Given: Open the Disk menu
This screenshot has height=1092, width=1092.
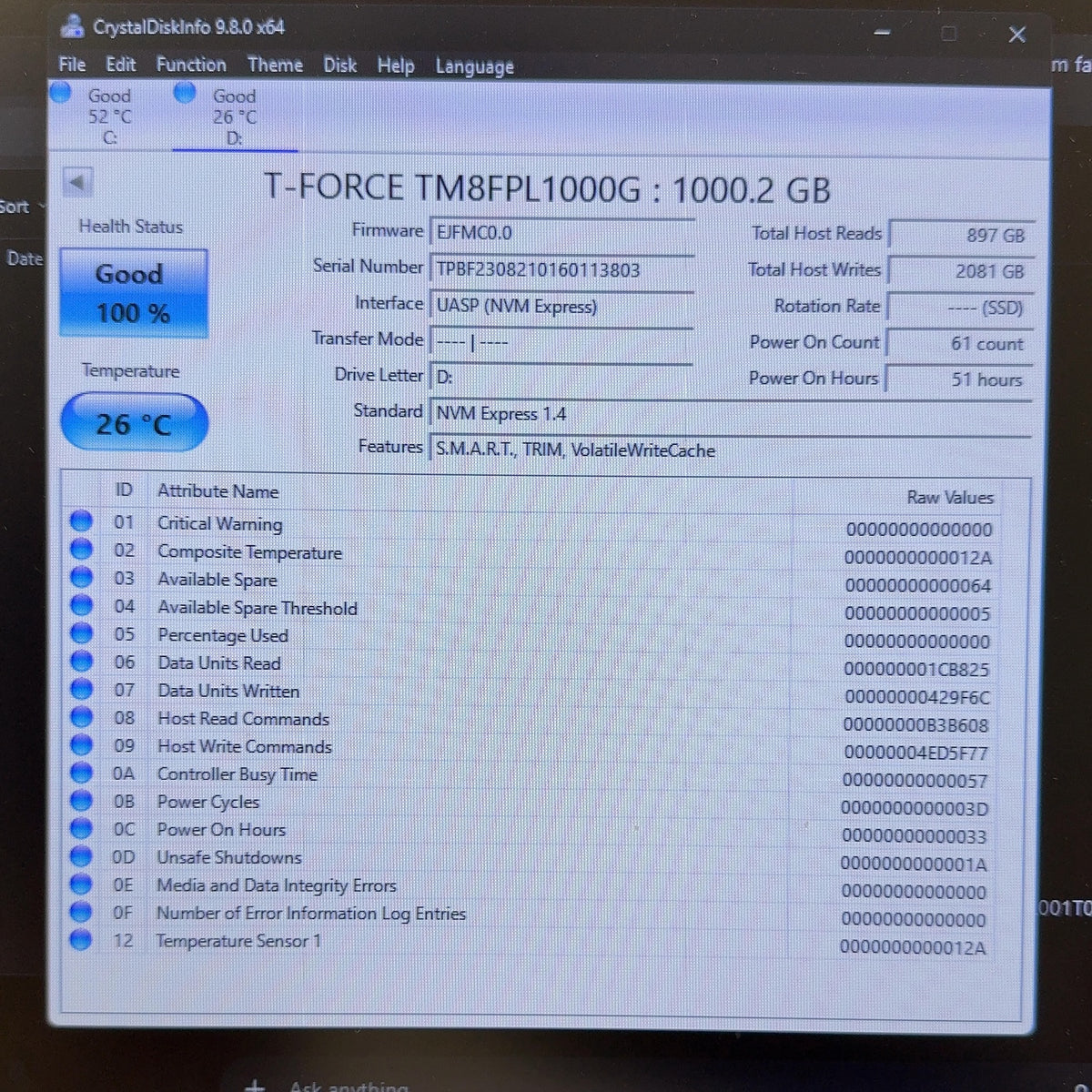Looking at the screenshot, I should point(339,66).
